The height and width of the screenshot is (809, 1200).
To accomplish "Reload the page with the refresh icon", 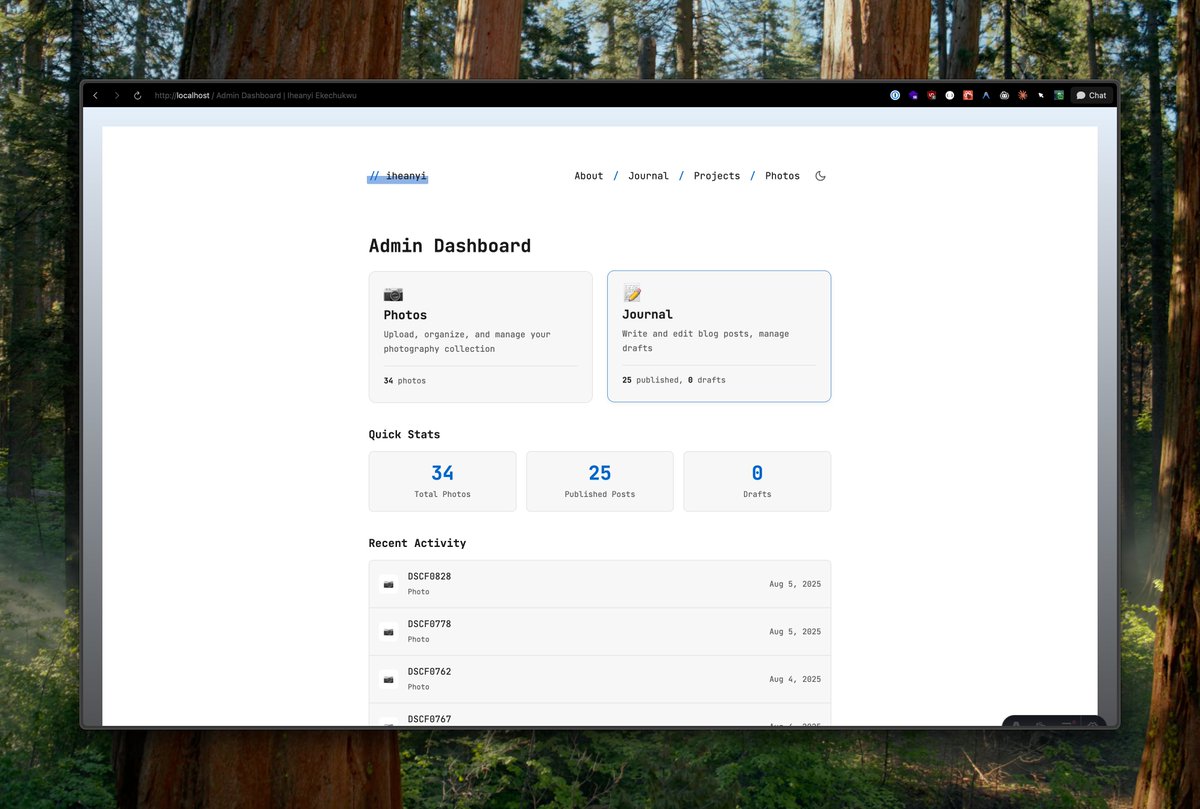I will [x=137, y=96].
